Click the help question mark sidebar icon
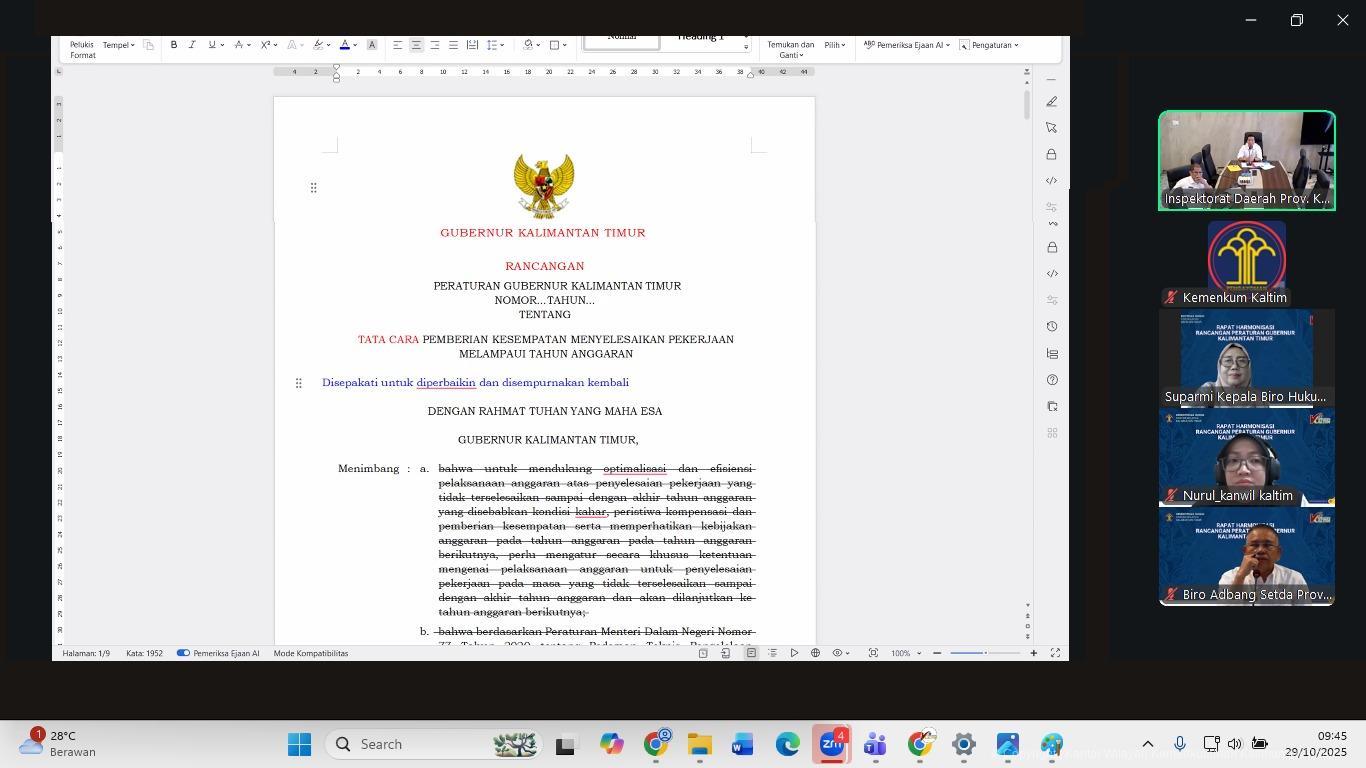The height and width of the screenshot is (768, 1366). click(x=1051, y=380)
